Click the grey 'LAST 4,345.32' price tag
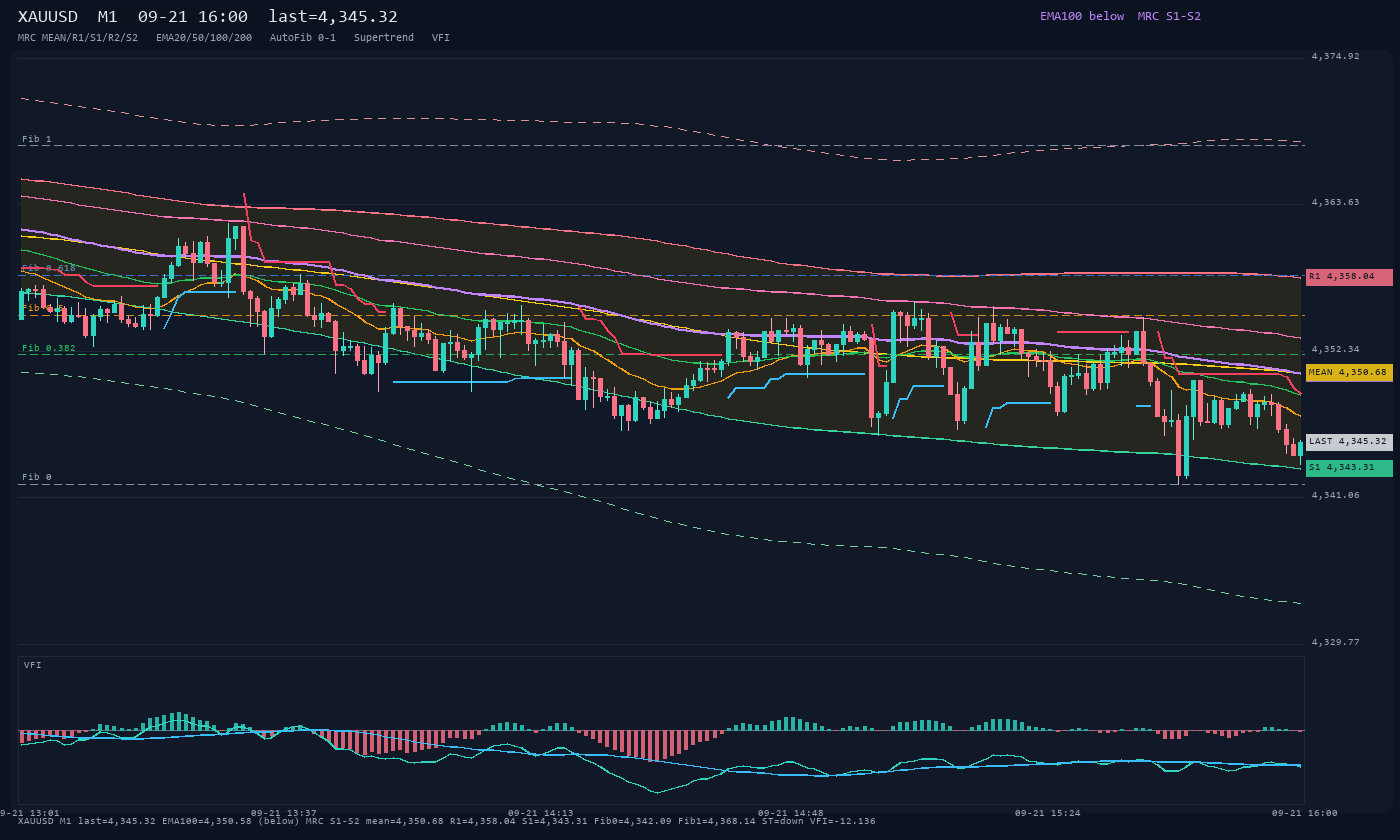 click(x=1349, y=441)
